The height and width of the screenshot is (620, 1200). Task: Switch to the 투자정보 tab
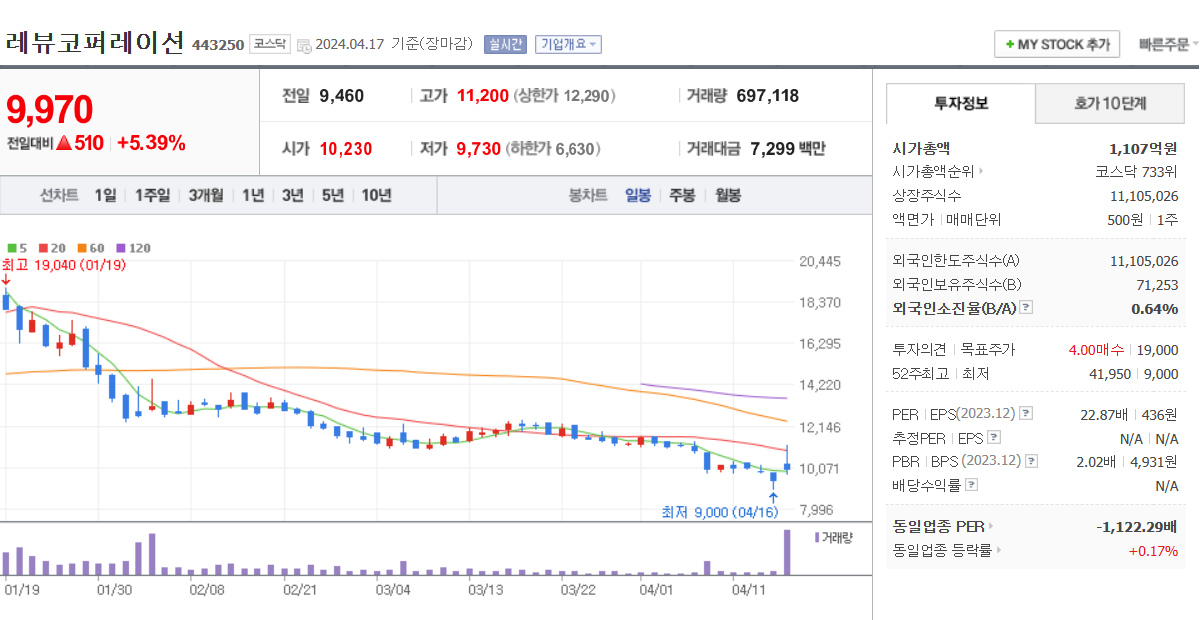(960, 102)
